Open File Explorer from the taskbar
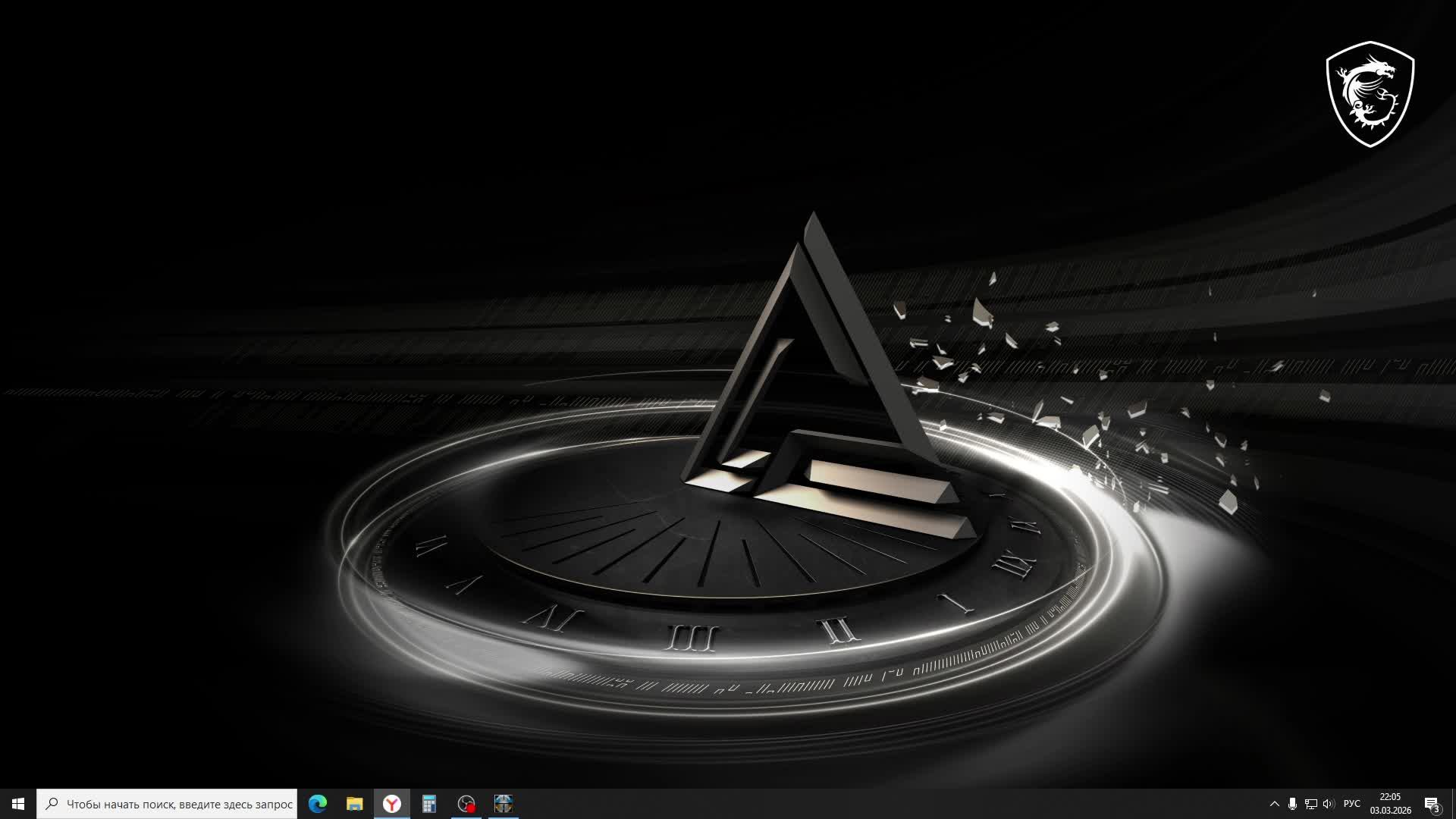Viewport: 1456px width, 819px height. [x=354, y=804]
